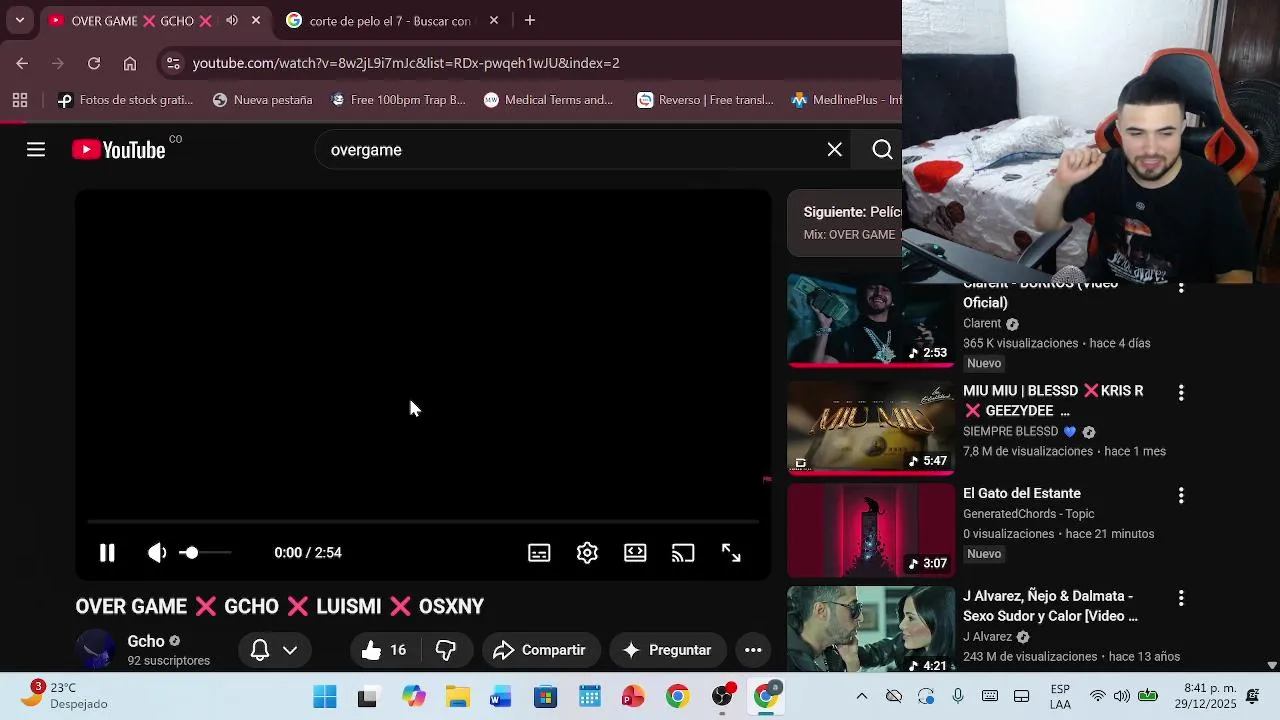
Task: Open Fotos de stock grati... bookmark
Action: tap(125, 100)
